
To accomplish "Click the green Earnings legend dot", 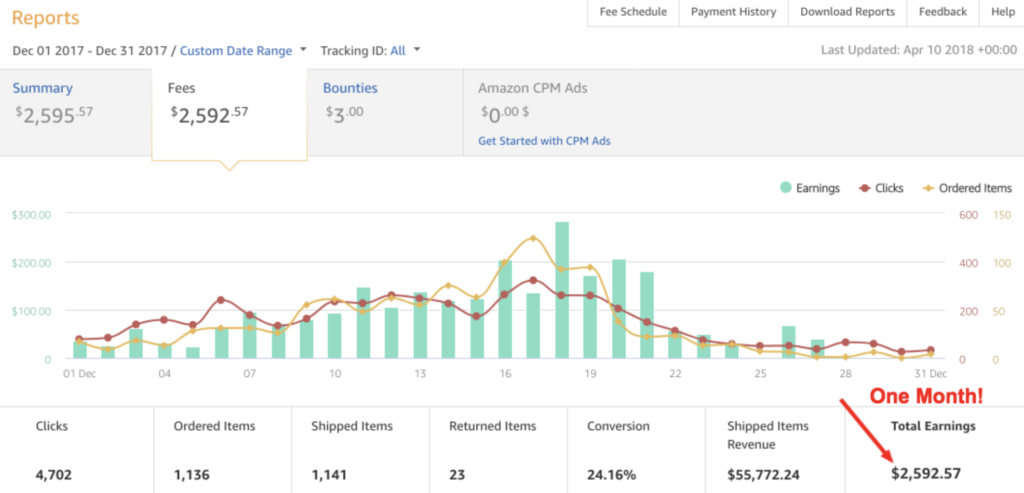I will [x=786, y=188].
